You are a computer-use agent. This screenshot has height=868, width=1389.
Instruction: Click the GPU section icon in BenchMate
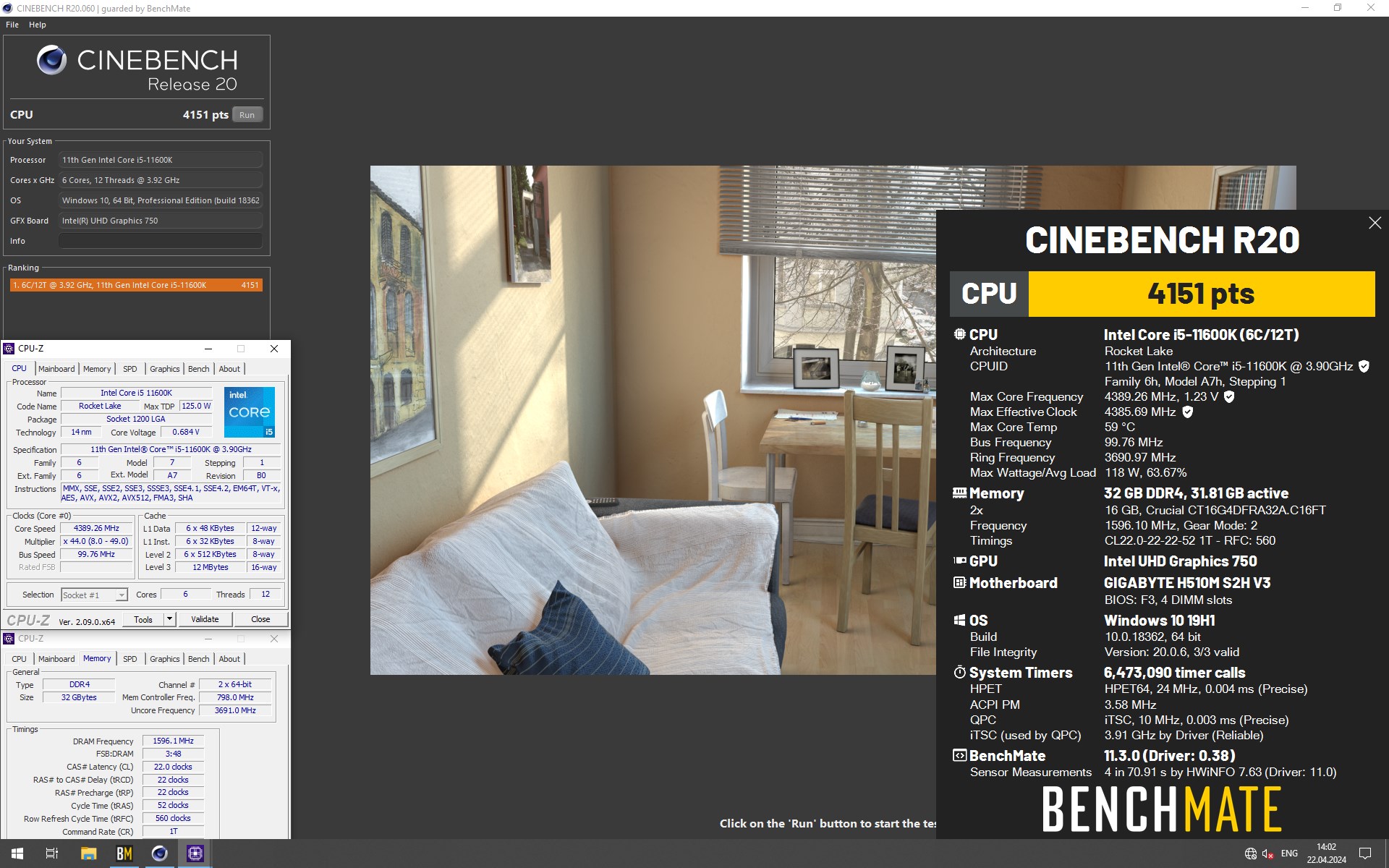[x=959, y=561]
